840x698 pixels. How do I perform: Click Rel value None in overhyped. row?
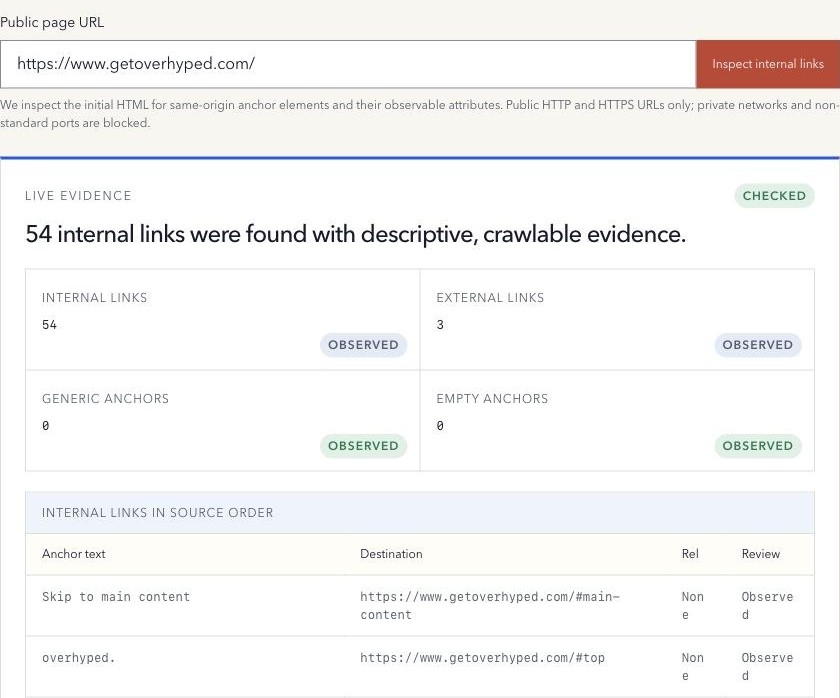[x=693, y=667]
